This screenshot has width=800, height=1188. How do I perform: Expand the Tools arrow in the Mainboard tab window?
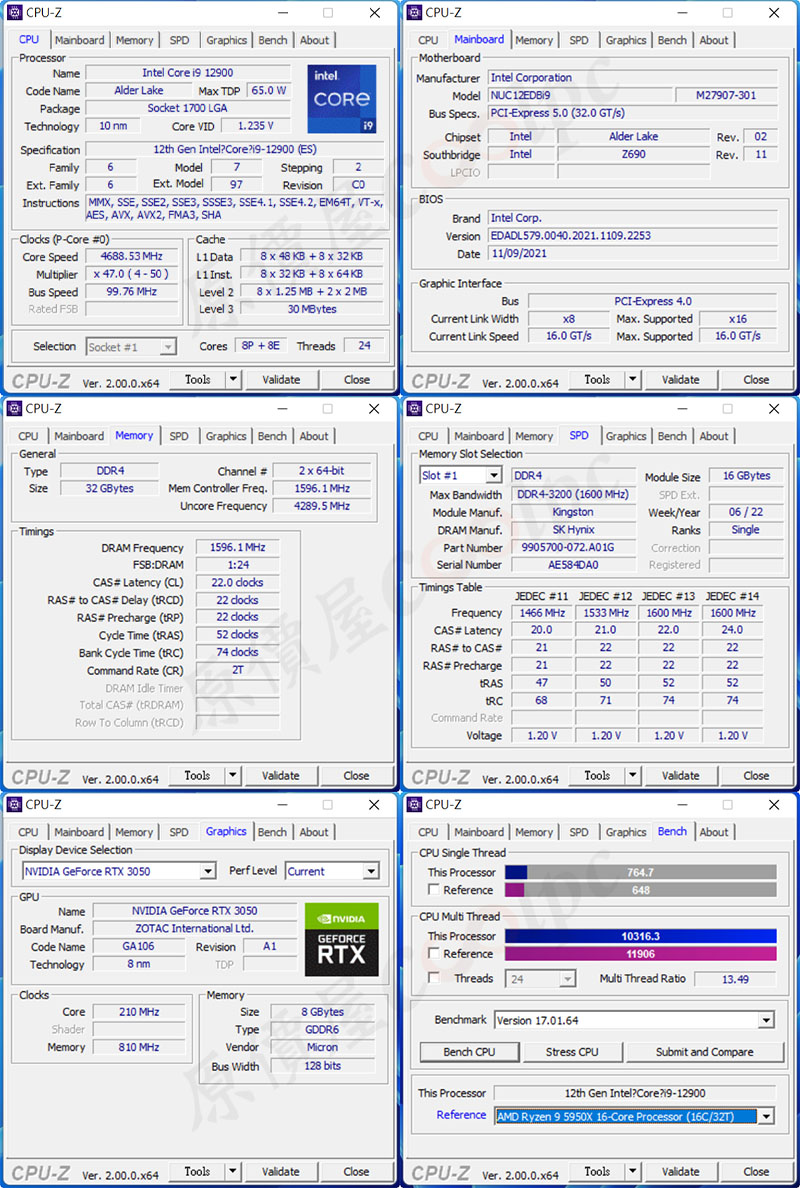[633, 380]
